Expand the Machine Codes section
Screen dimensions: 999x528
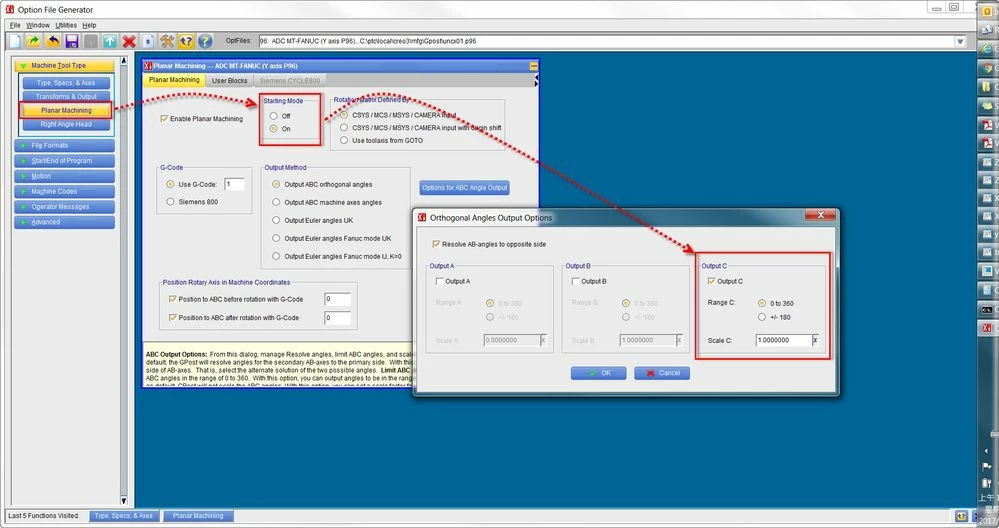64,191
